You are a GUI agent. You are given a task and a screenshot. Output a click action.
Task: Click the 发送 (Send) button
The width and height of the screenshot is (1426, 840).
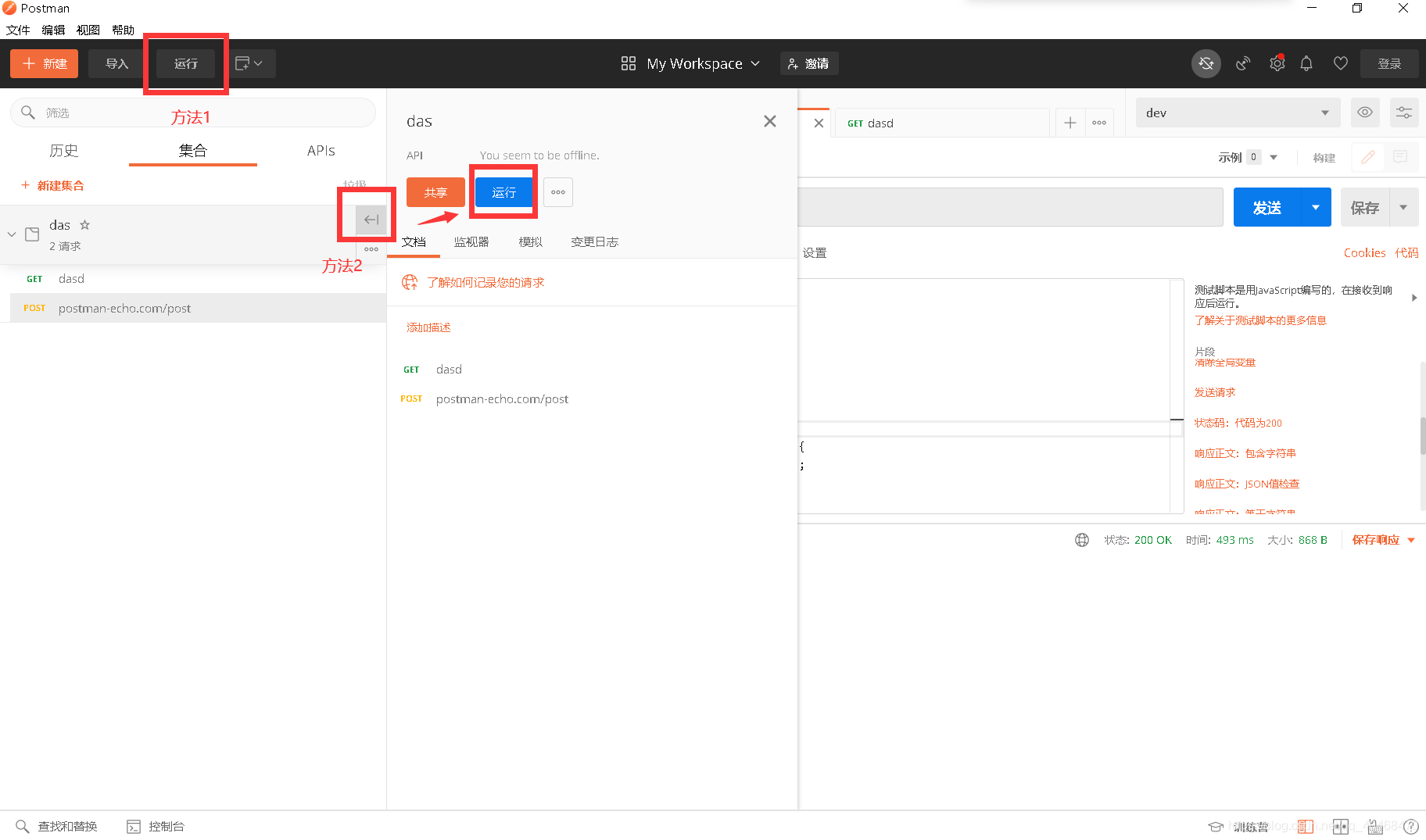tap(1267, 207)
